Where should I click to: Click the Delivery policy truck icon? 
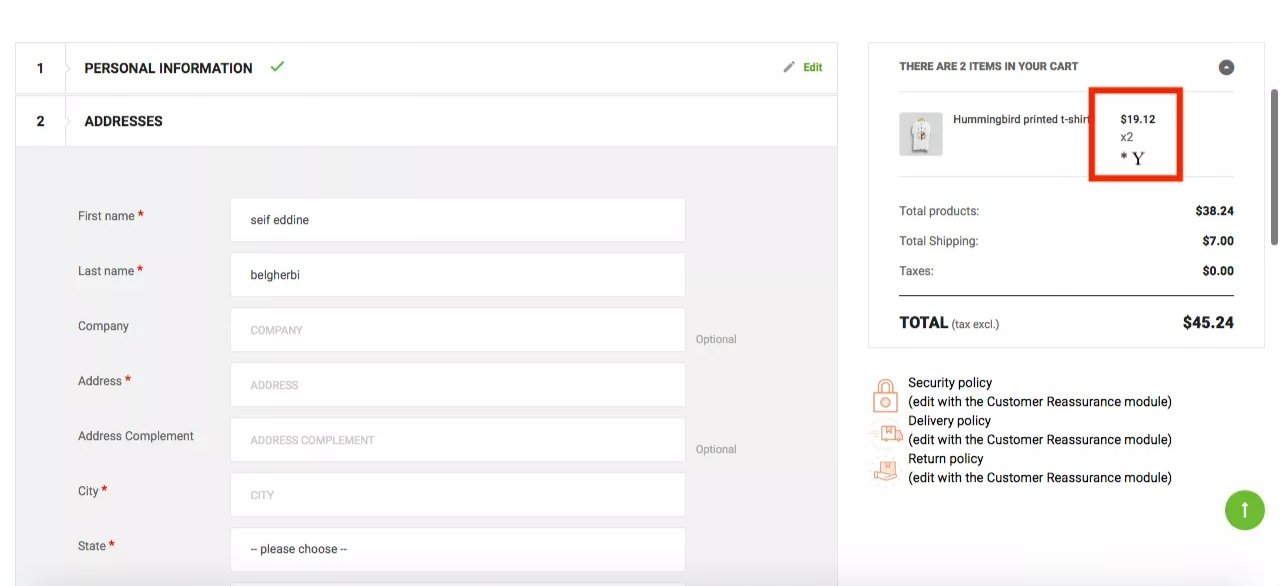(886, 433)
